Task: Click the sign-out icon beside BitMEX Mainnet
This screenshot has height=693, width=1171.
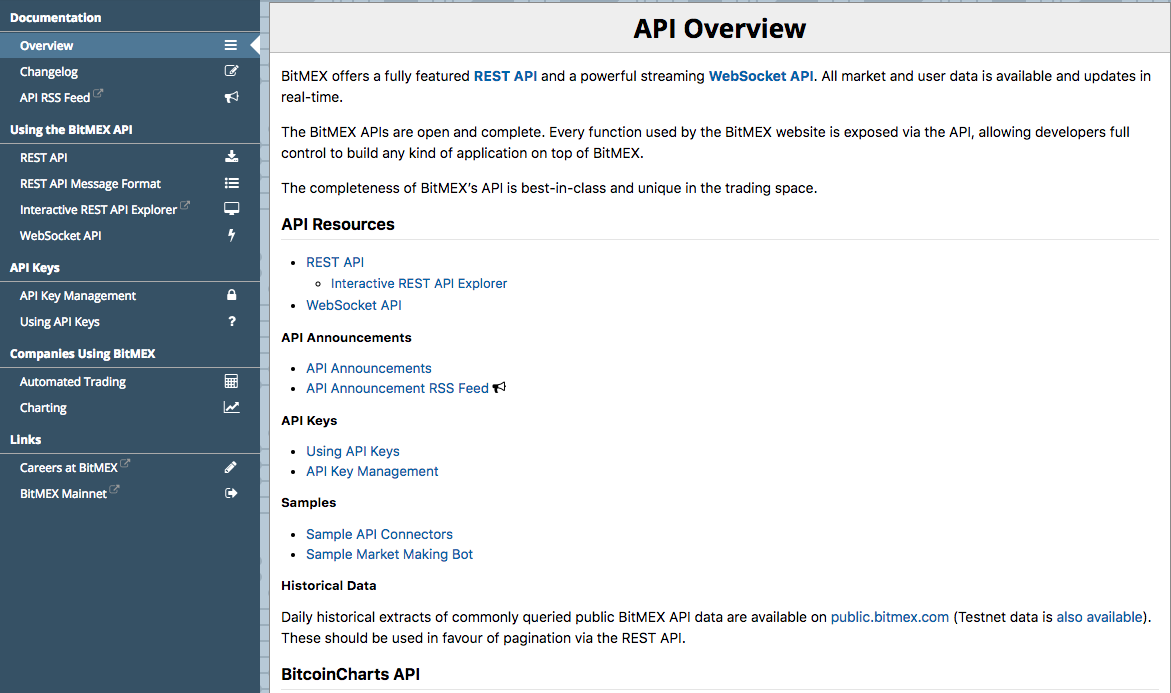Action: 232,493
